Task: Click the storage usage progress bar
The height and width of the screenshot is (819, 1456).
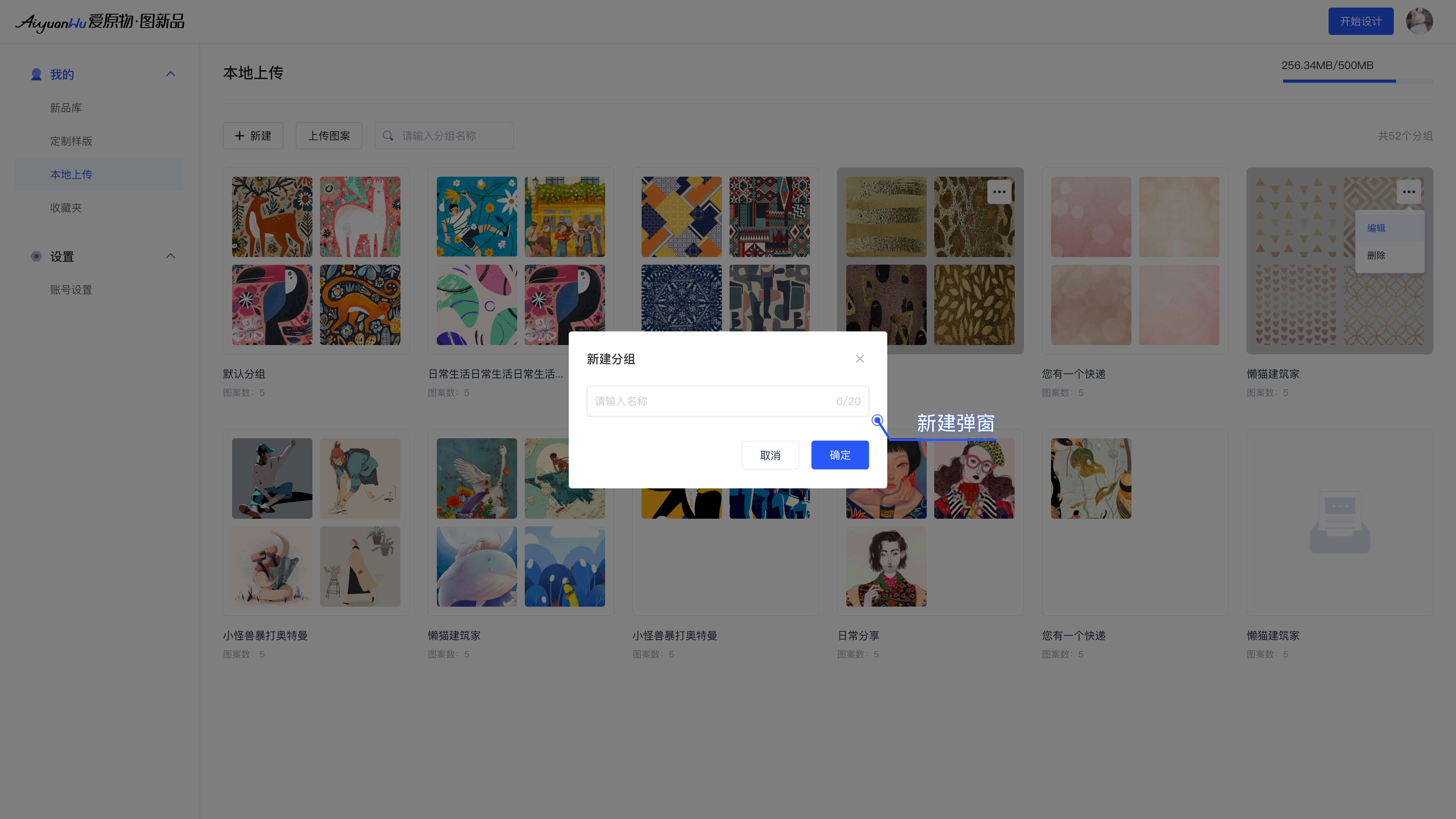Action: (x=1357, y=82)
